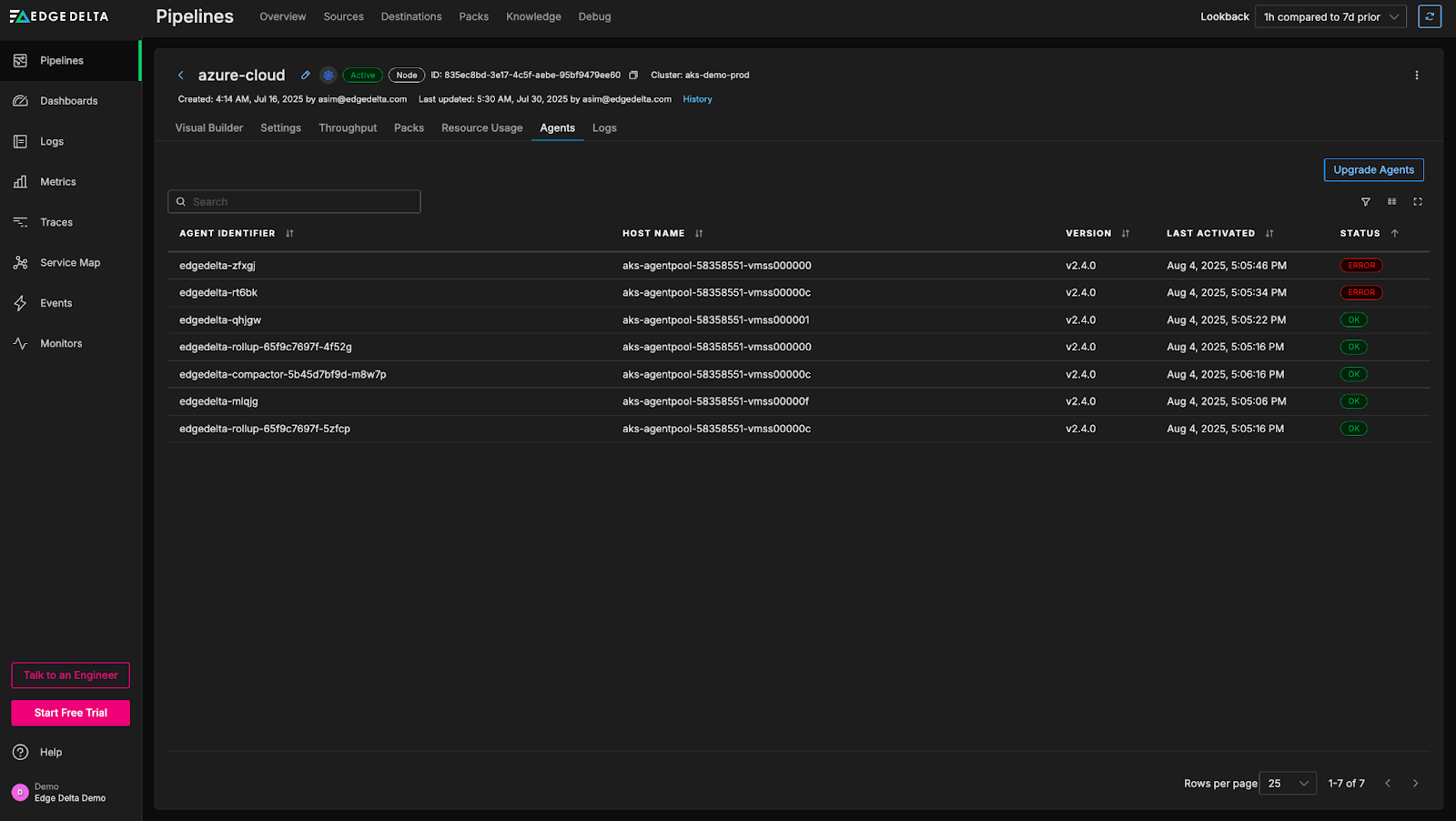Click the refresh icon beside Lookback
This screenshot has width=1456, height=821.
(1430, 16)
